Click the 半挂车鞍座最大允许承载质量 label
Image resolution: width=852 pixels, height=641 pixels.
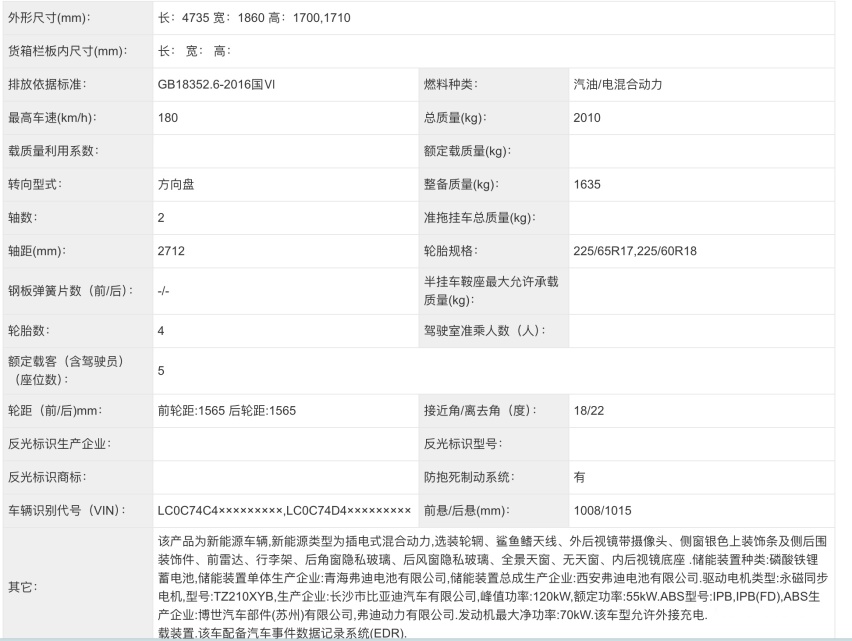click(491, 291)
